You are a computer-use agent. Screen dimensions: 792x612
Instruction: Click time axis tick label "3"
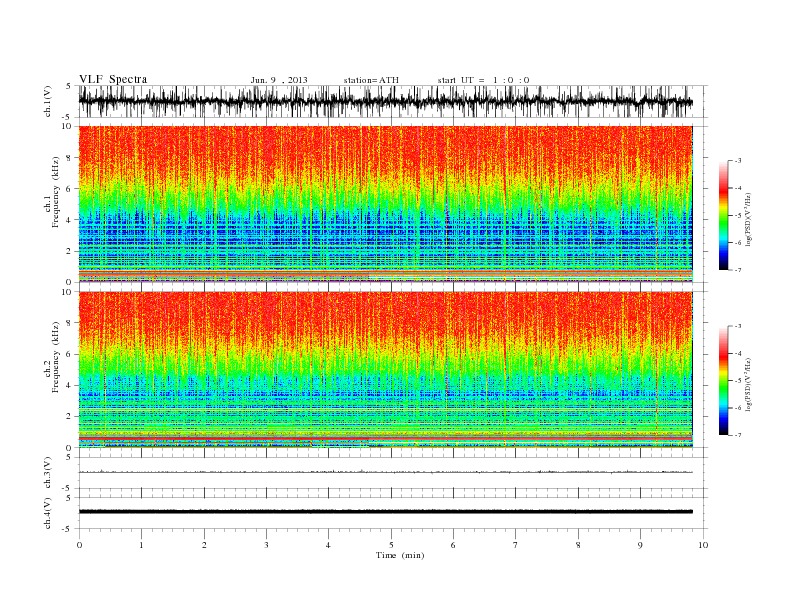[266, 545]
